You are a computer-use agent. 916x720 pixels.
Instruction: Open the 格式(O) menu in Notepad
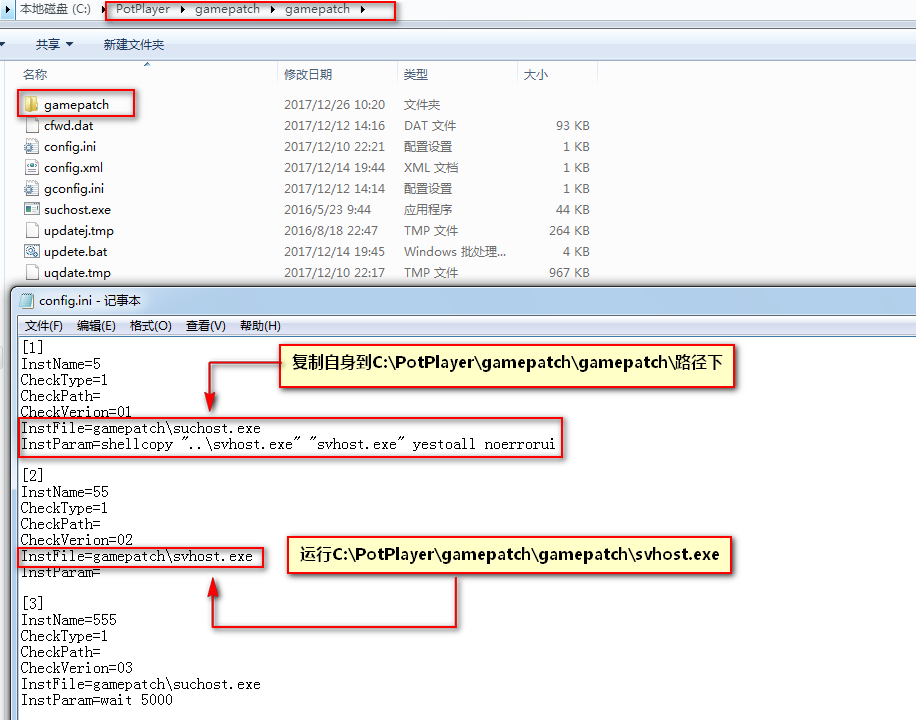150,326
